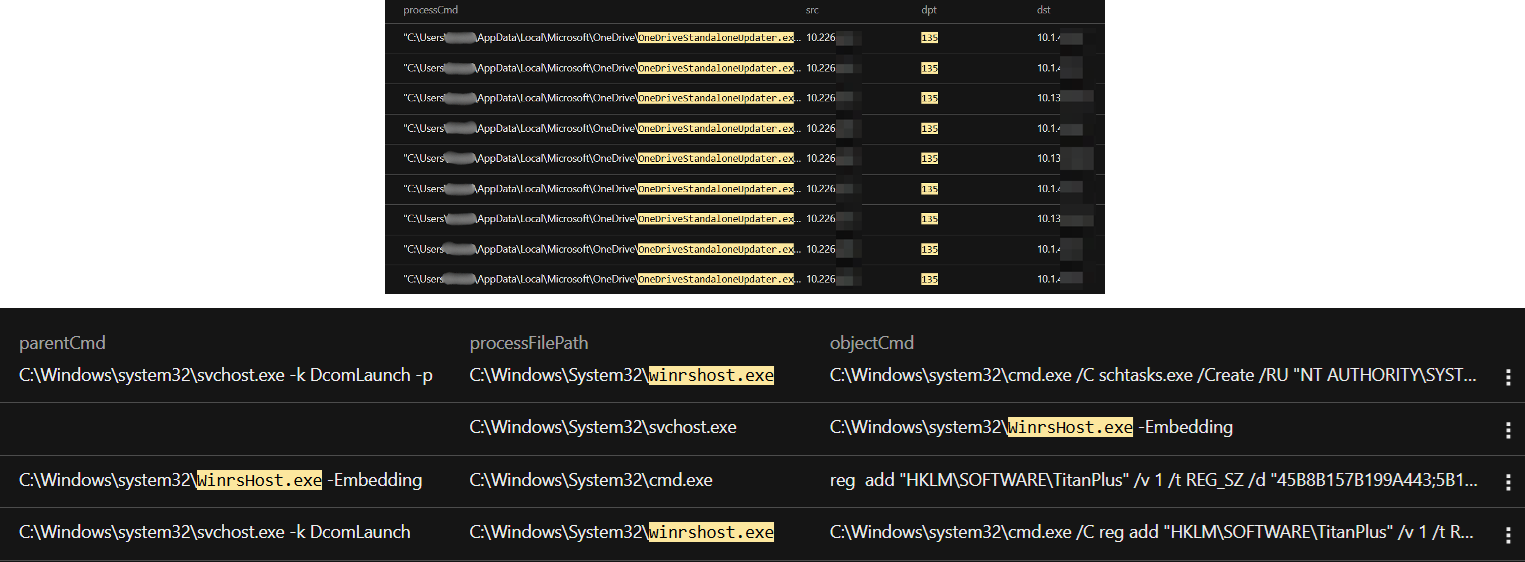Click the parentCmd cell ending in DcomLaunch -p

pyautogui.click(x=226, y=376)
